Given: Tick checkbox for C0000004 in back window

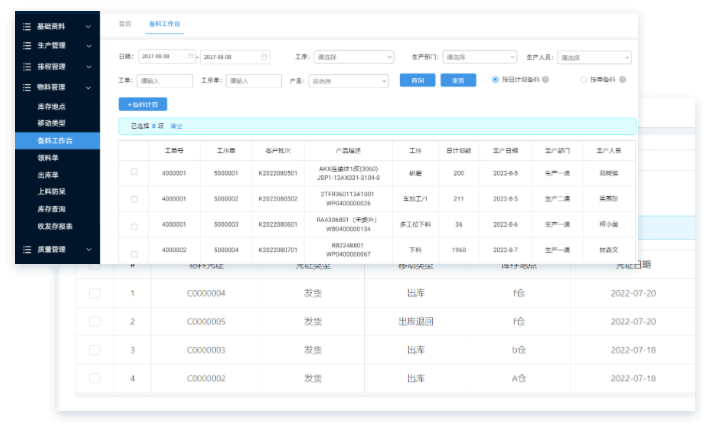Looking at the screenshot, I should [95, 293].
